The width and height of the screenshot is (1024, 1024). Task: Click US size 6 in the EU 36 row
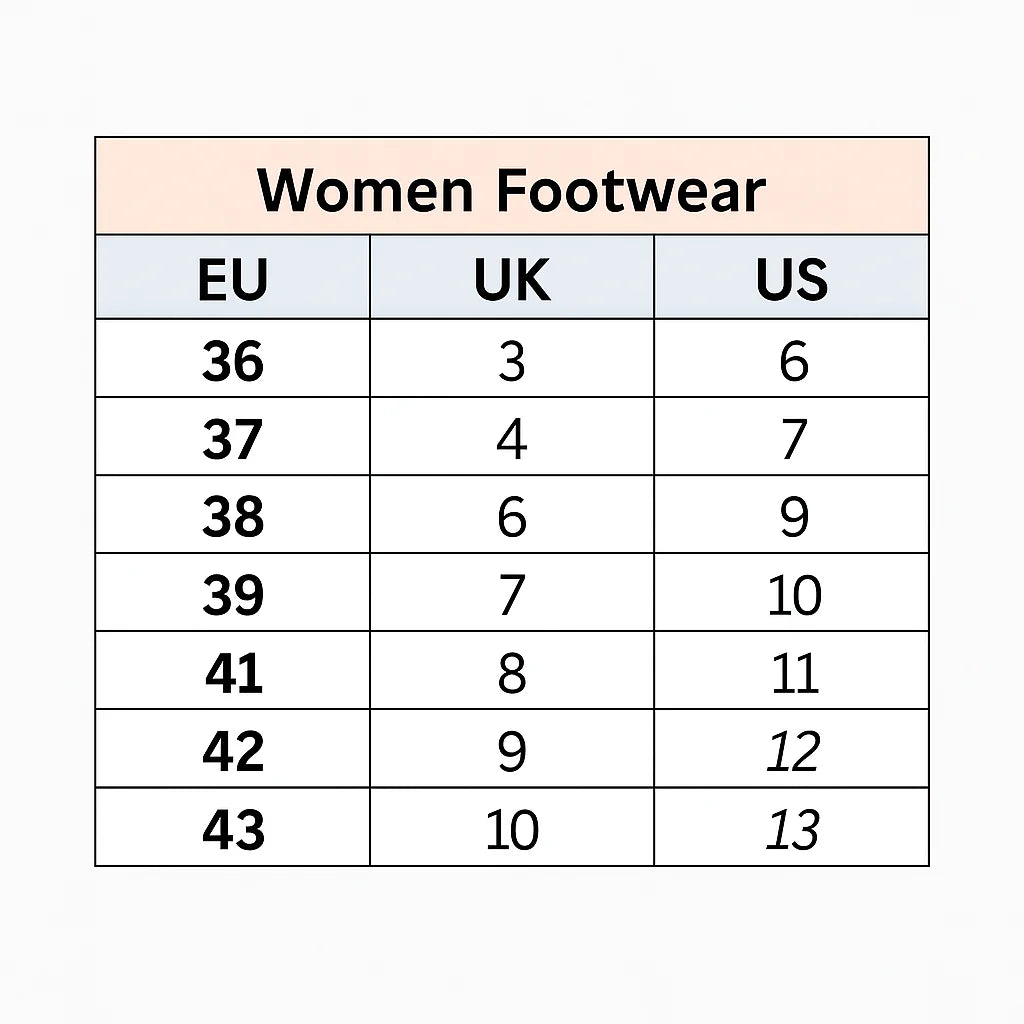click(793, 360)
